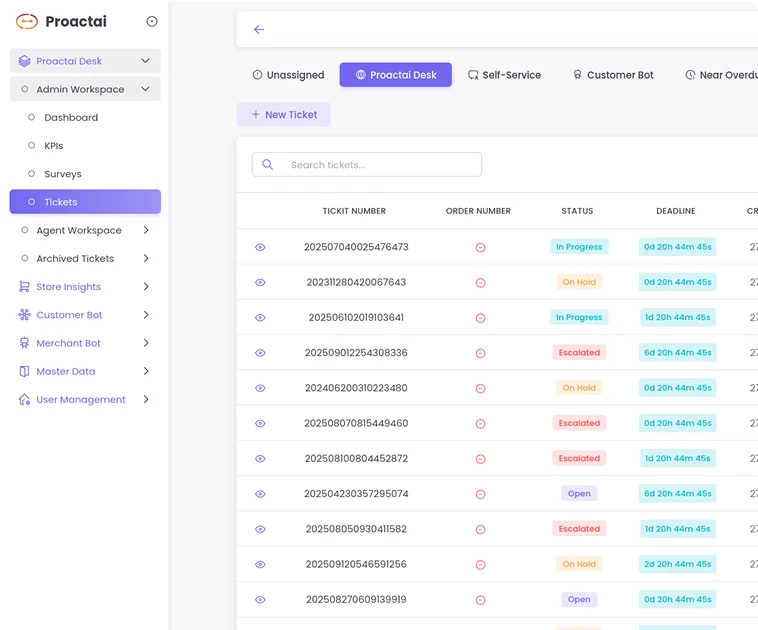Viewport: 758px width, 630px height.
Task: Click the back arrow icon
Action: click(x=259, y=30)
